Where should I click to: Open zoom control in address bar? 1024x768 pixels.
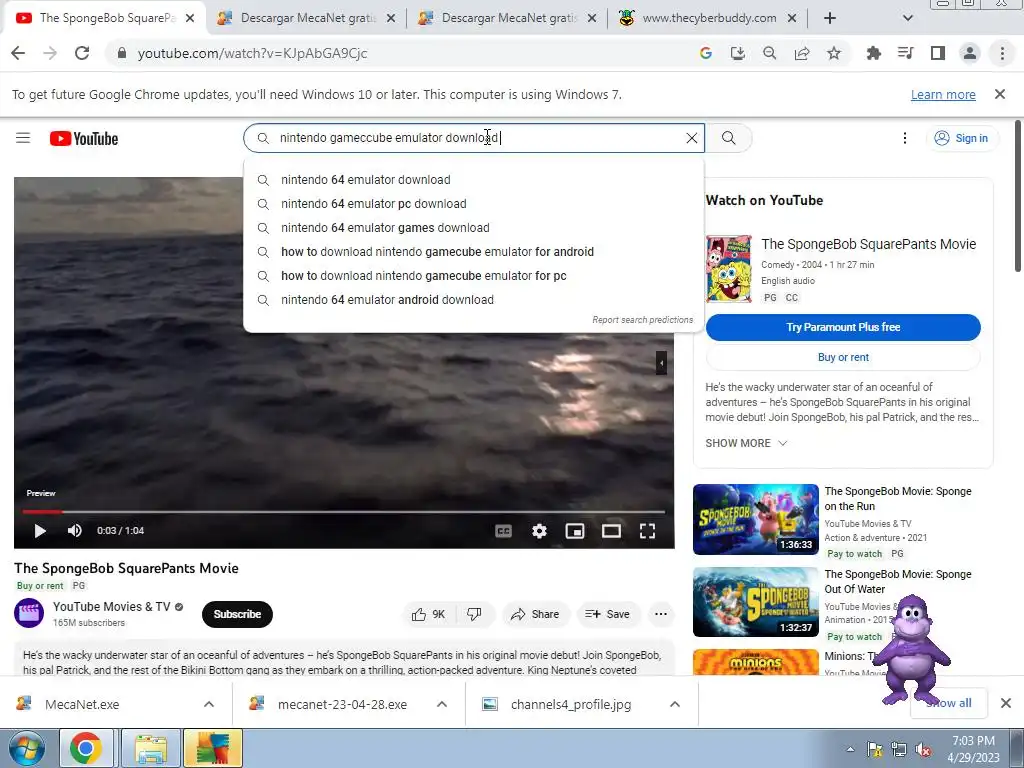[x=769, y=53]
